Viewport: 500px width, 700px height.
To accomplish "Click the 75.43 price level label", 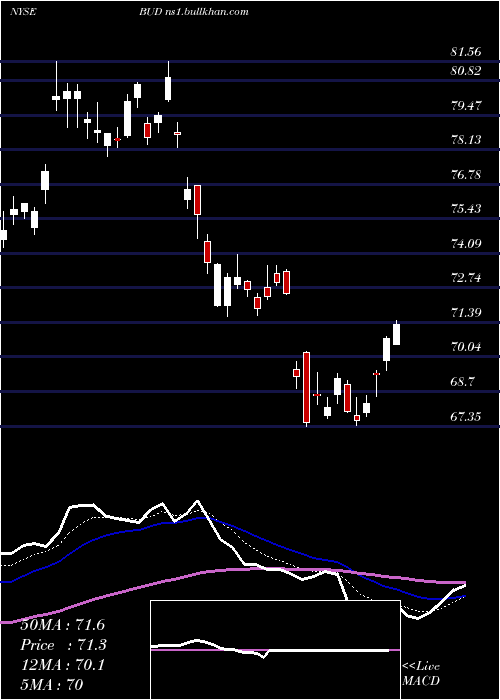I will [x=466, y=209].
